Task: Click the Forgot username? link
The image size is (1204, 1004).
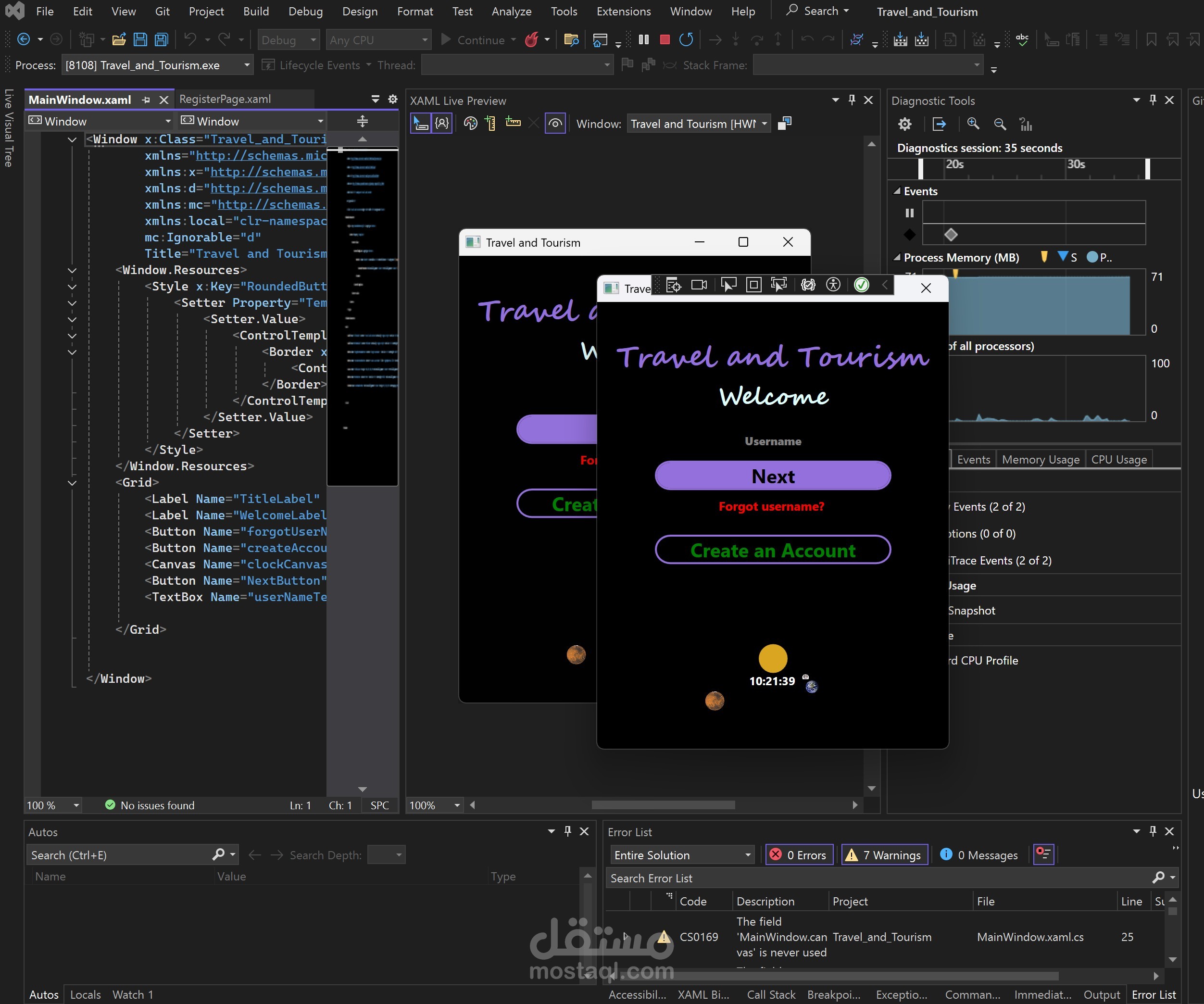Action: (x=771, y=506)
